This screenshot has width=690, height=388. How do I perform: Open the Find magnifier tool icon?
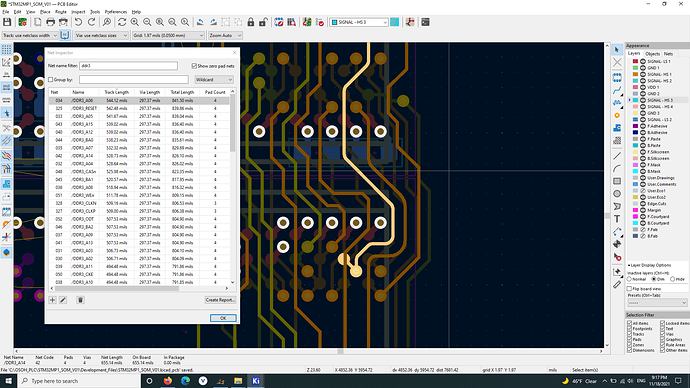click(x=106, y=22)
